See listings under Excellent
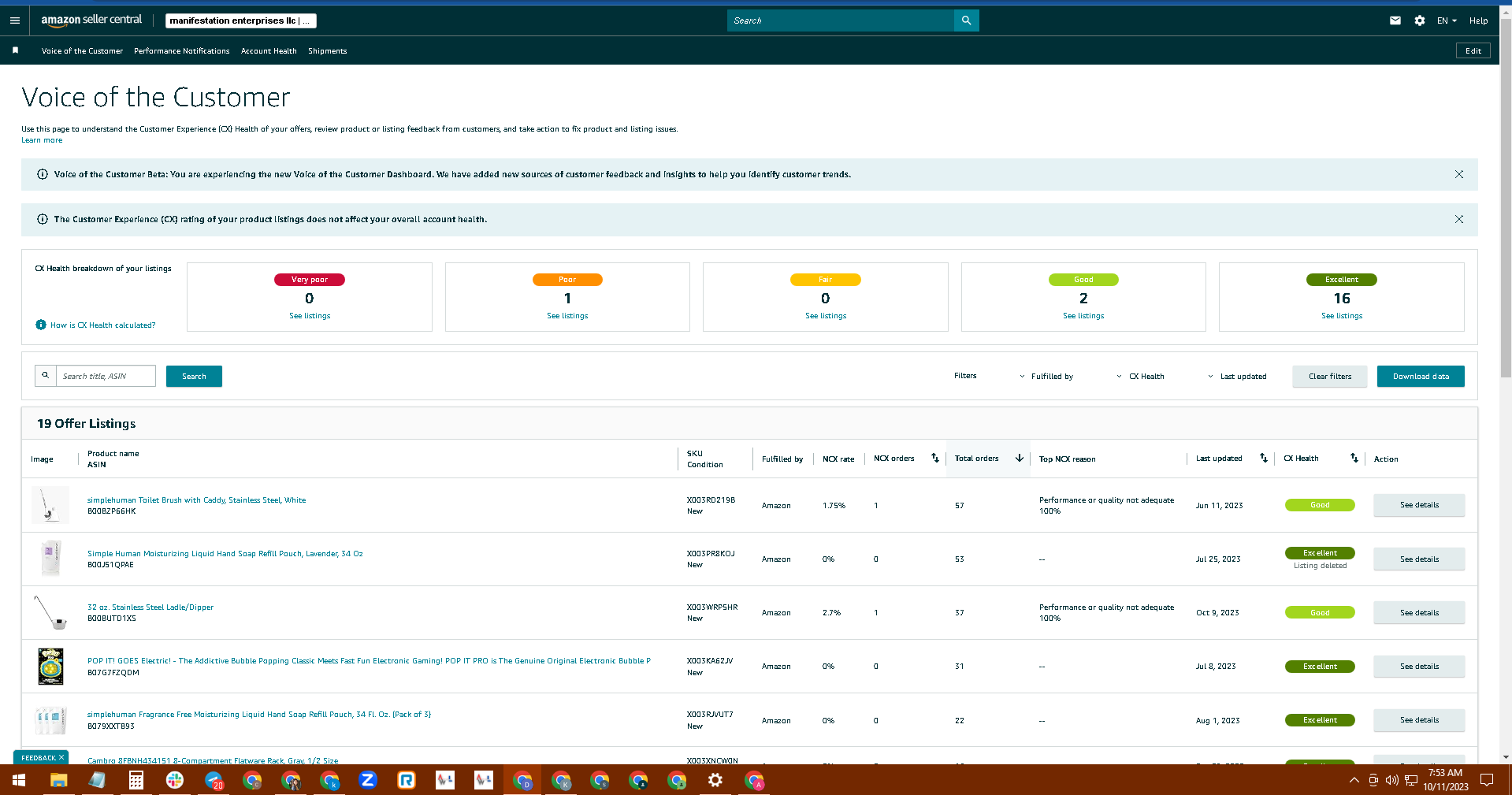The width and height of the screenshot is (1512, 795). pyautogui.click(x=1342, y=316)
